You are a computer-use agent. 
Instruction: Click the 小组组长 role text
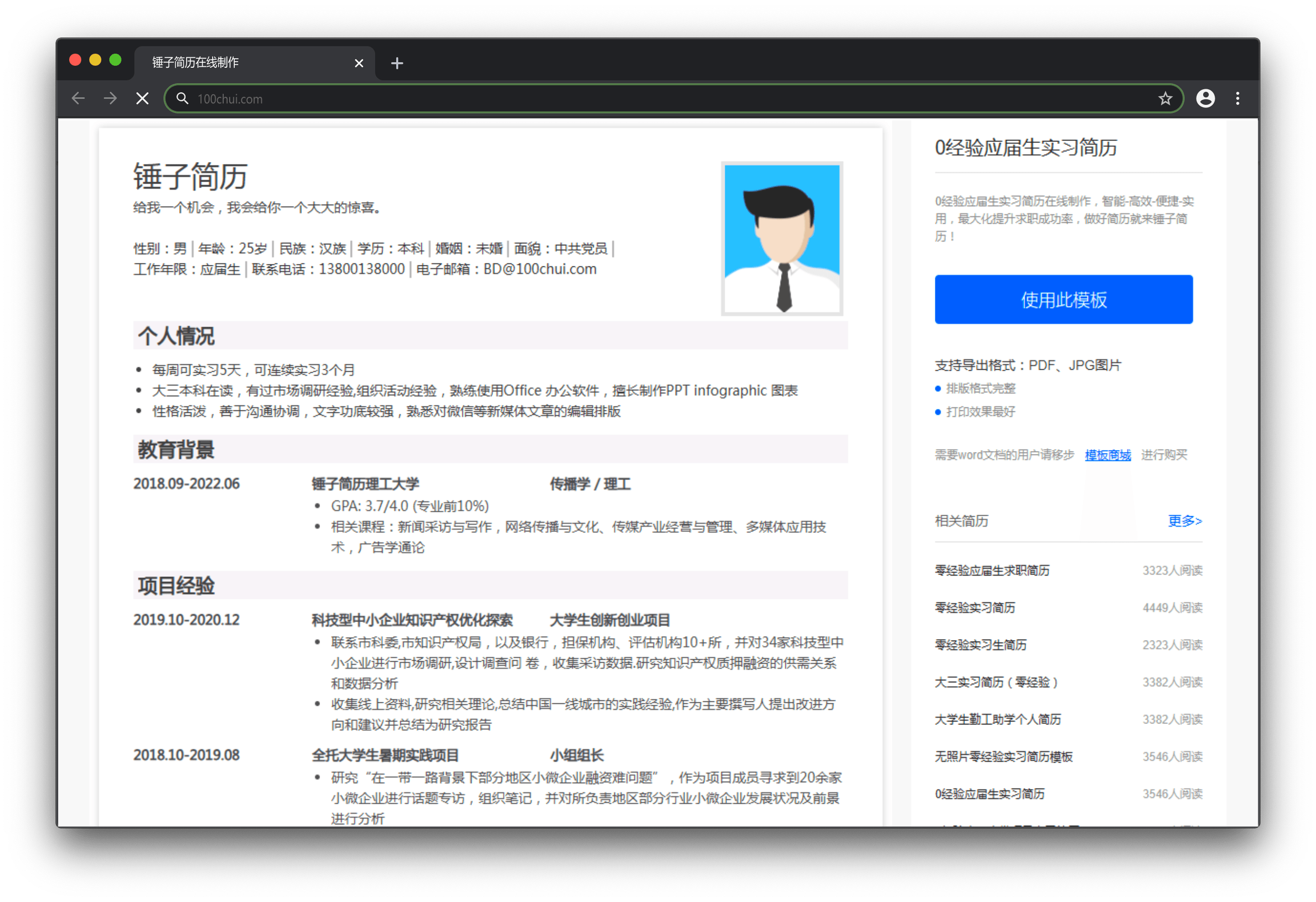(576, 755)
